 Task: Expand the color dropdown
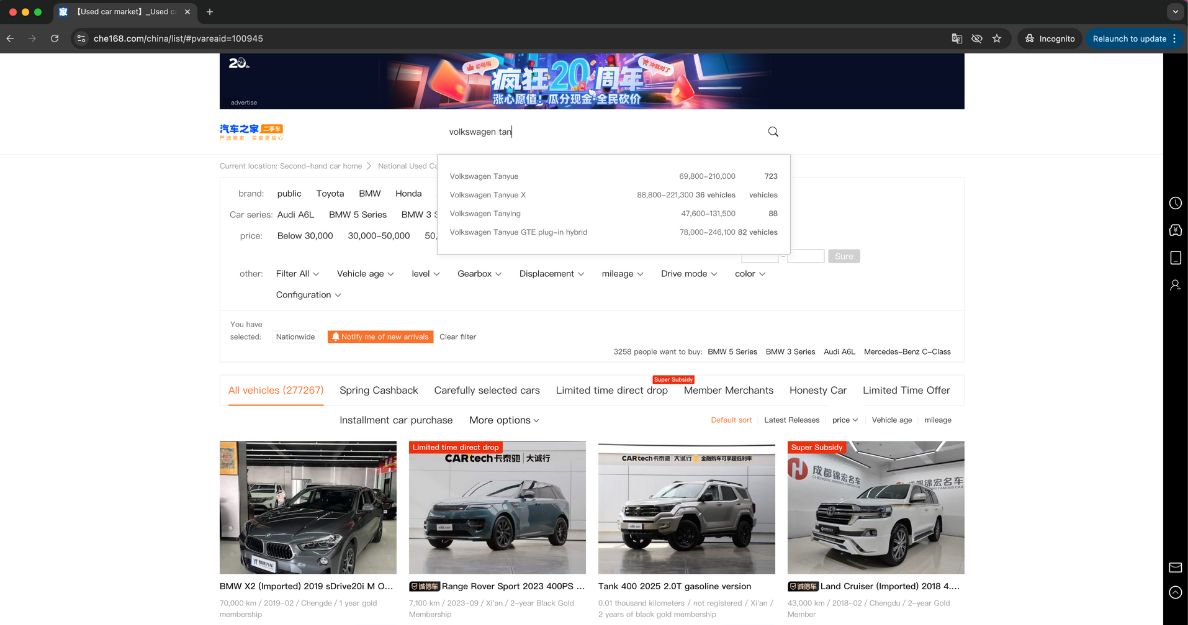tap(749, 274)
